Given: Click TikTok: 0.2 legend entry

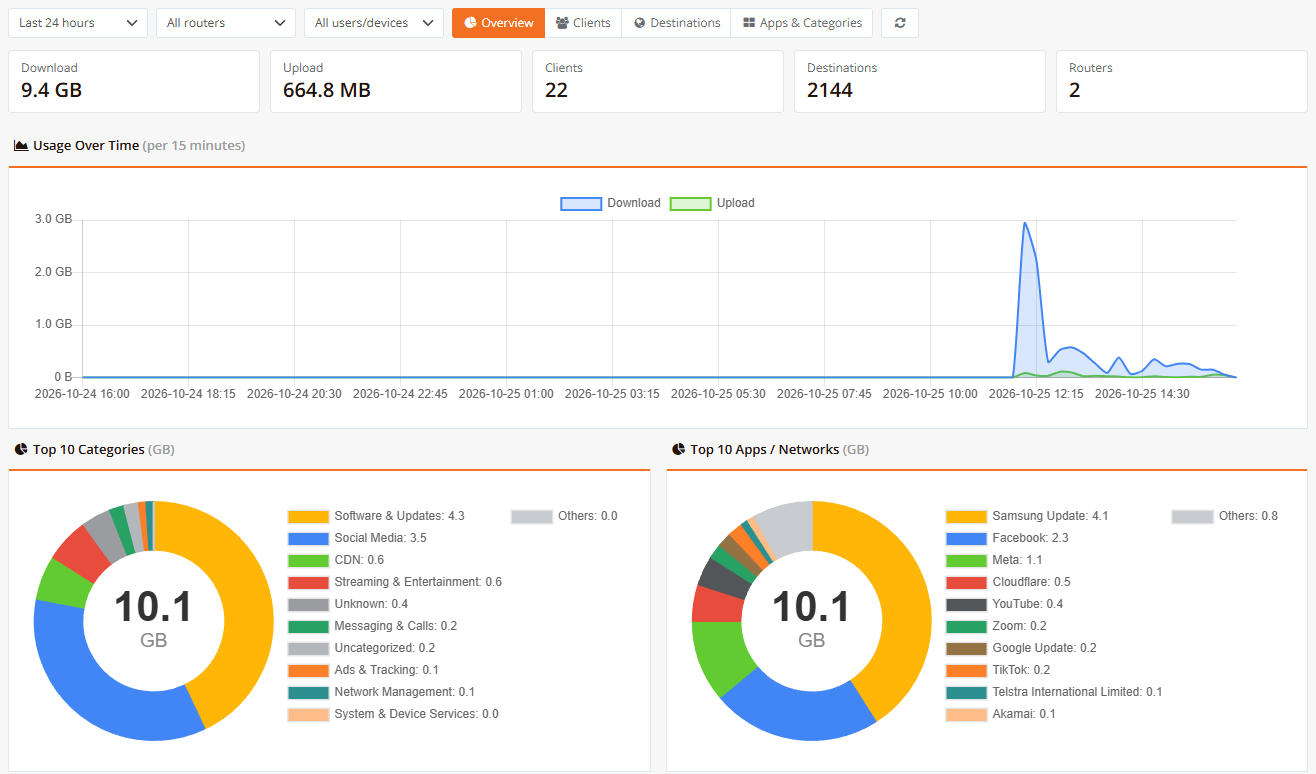Looking at the screenshot, I should coord(998,670).
